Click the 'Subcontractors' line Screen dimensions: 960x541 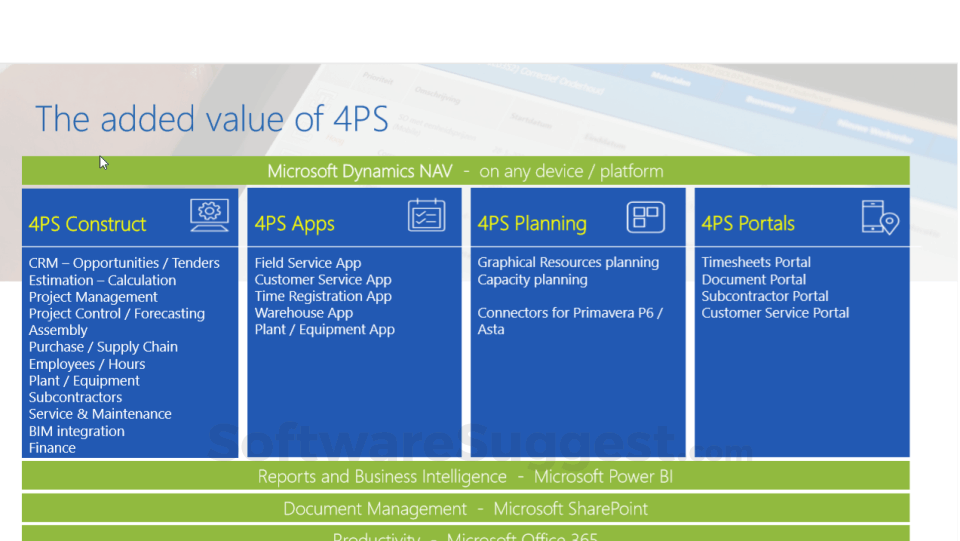click(75, 397)
